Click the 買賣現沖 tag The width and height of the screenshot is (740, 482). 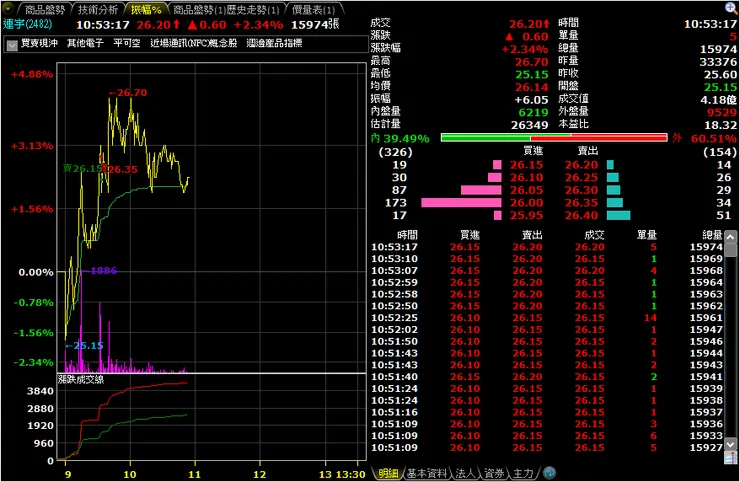pyautogui.click(x=39, y=43)
